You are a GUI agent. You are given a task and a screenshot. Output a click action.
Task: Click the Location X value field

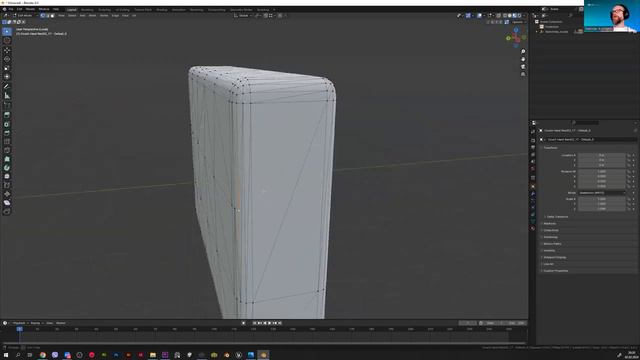(602, 156)
